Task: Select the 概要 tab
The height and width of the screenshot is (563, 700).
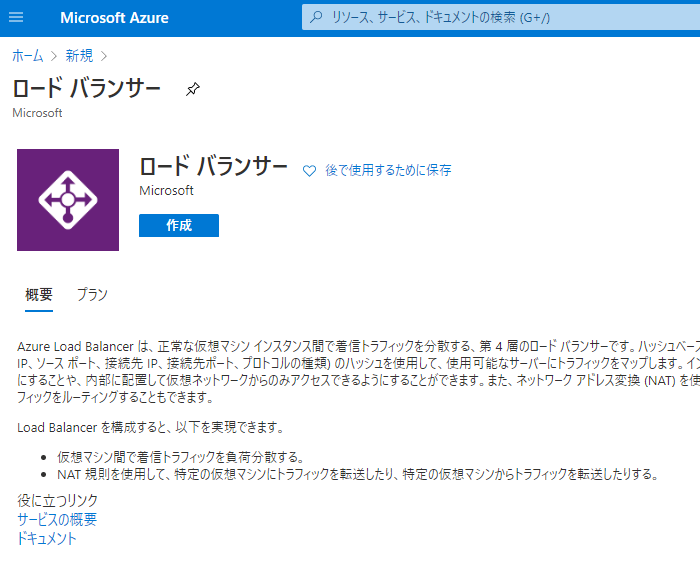Action: click(x=39, y=295)
